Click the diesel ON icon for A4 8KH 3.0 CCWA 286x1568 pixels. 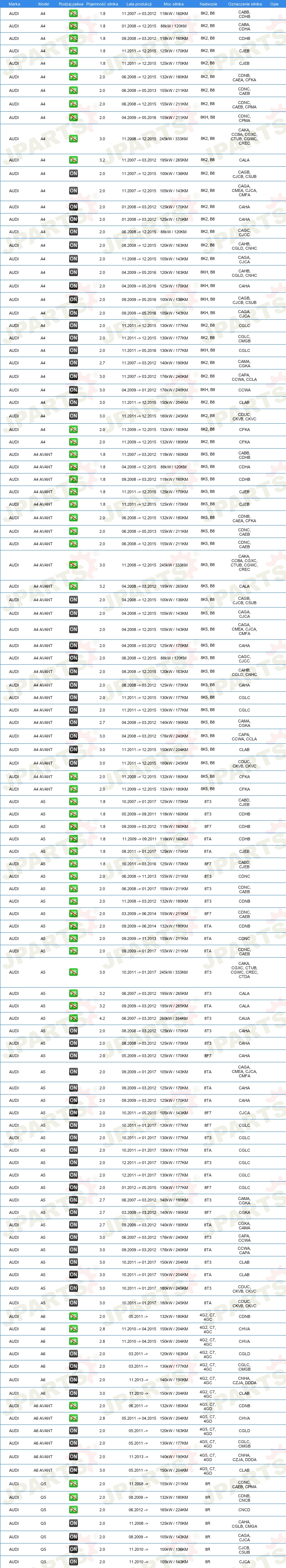tap(73, 390)
